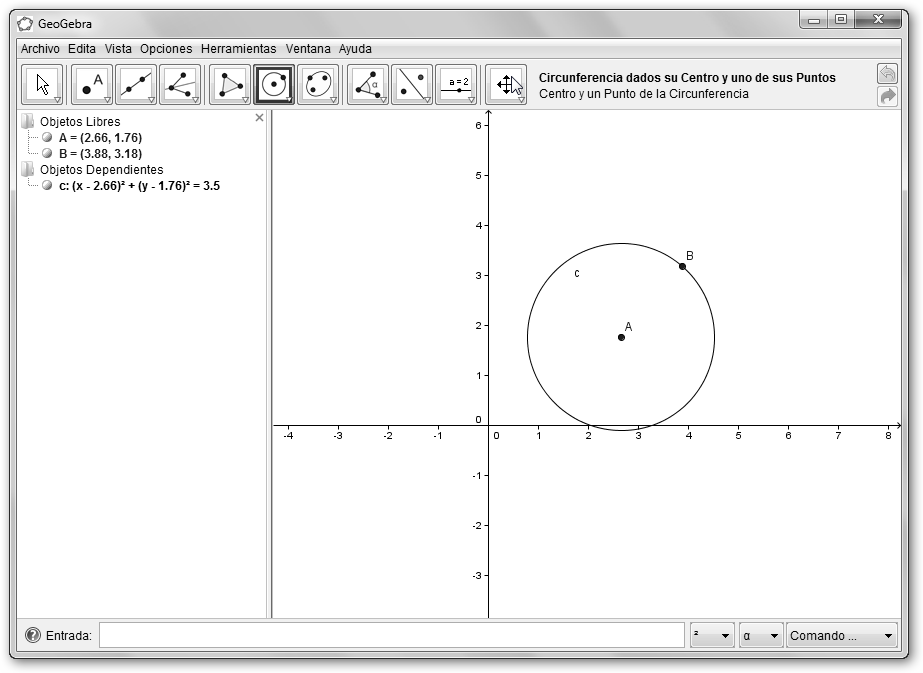
Task: Open the Comando dropdown list
Action: tap(842, 636)
